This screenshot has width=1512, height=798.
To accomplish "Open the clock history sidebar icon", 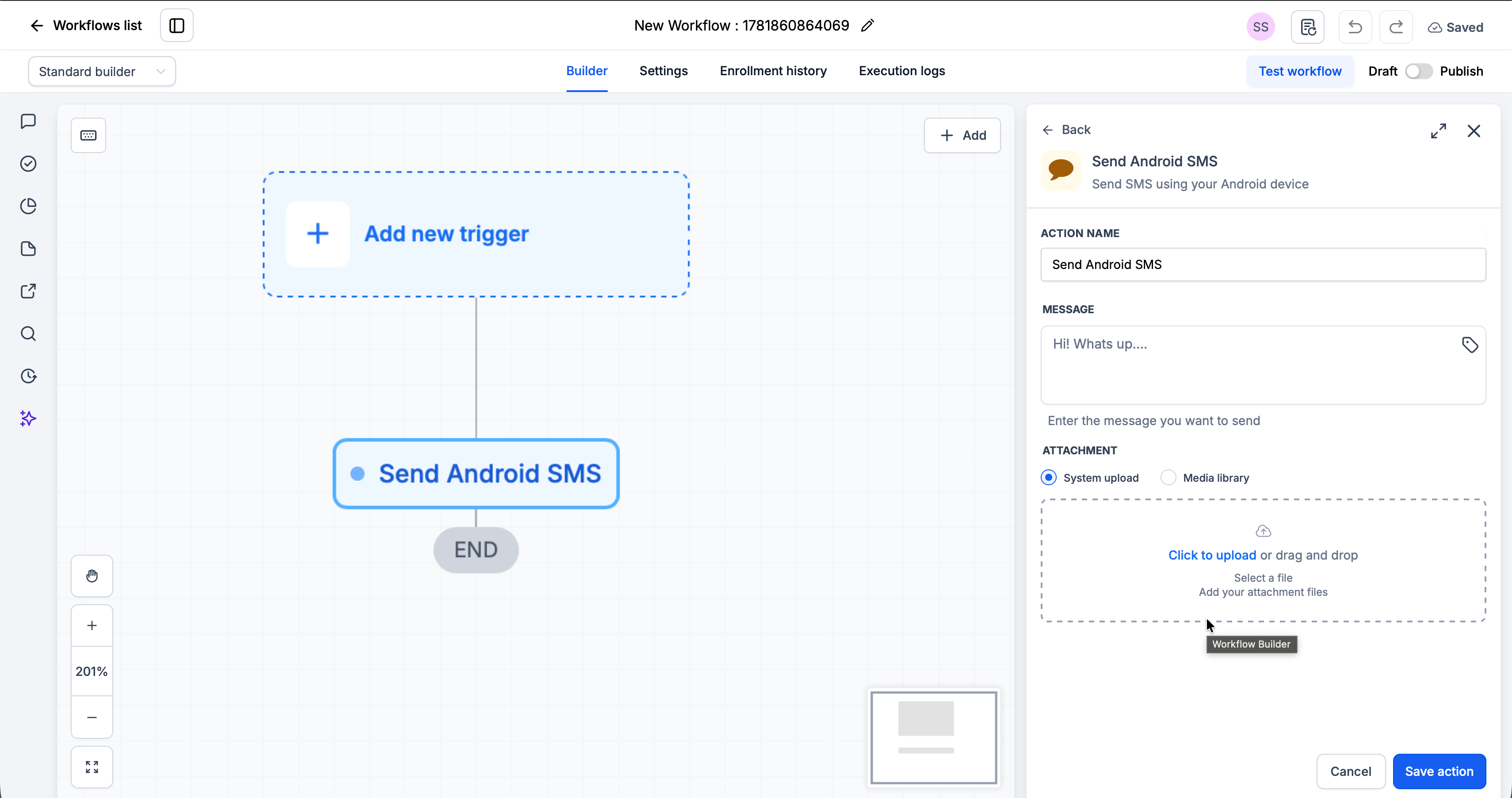I will (x=28, y=376).
